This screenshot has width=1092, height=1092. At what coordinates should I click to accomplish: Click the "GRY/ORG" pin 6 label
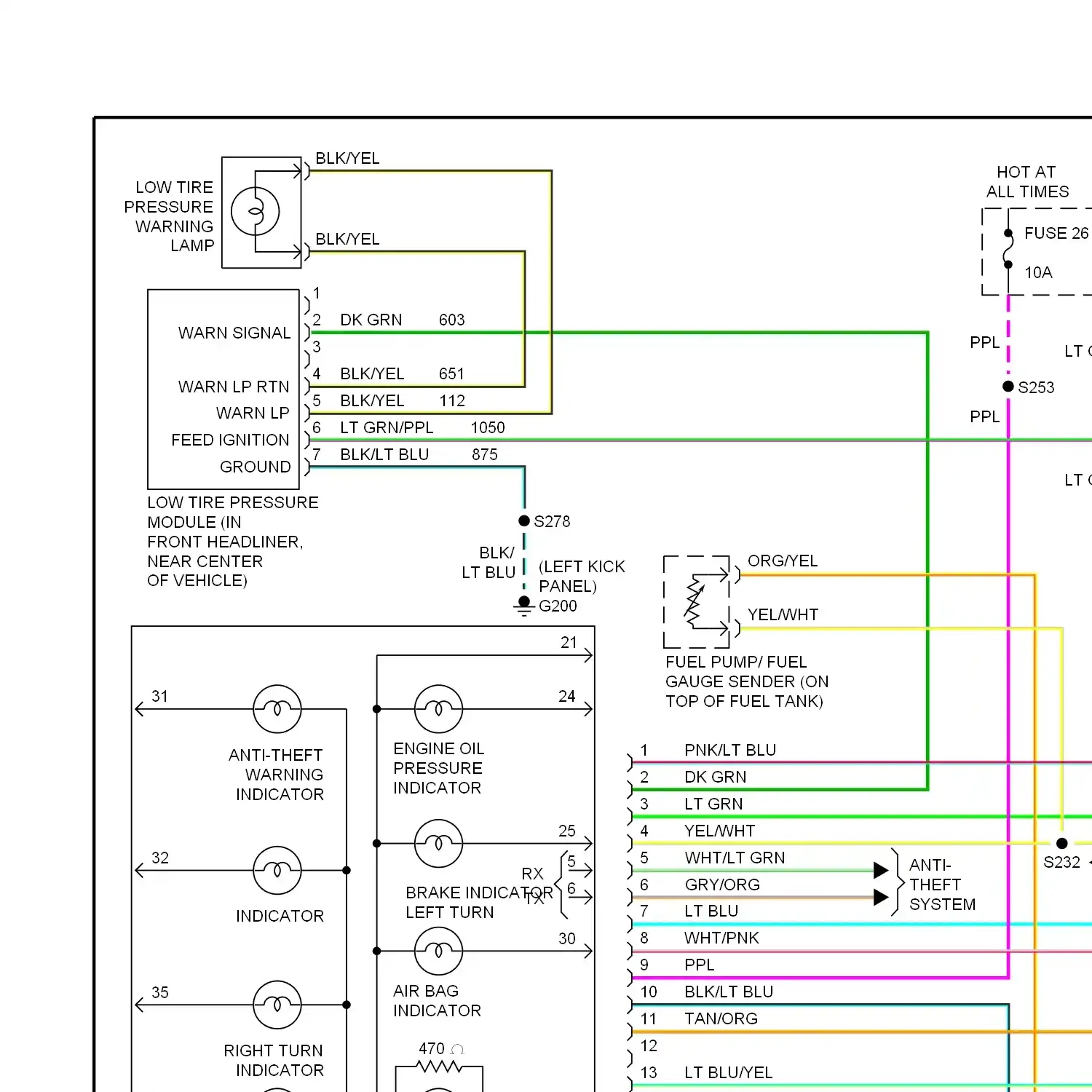722,885
